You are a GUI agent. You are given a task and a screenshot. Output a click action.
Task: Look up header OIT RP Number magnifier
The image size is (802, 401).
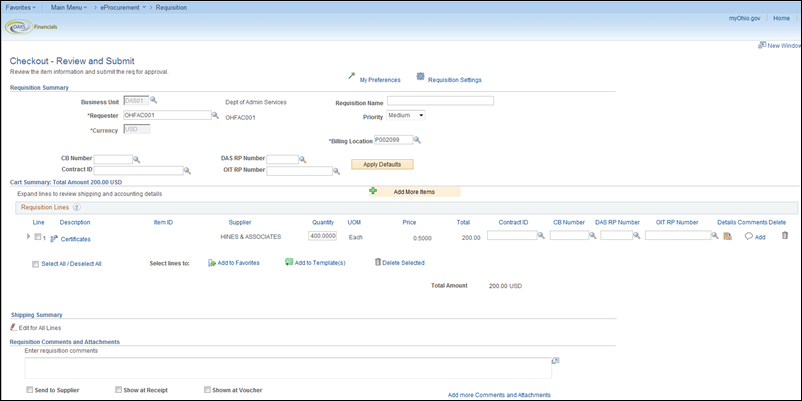click(337, 171)
